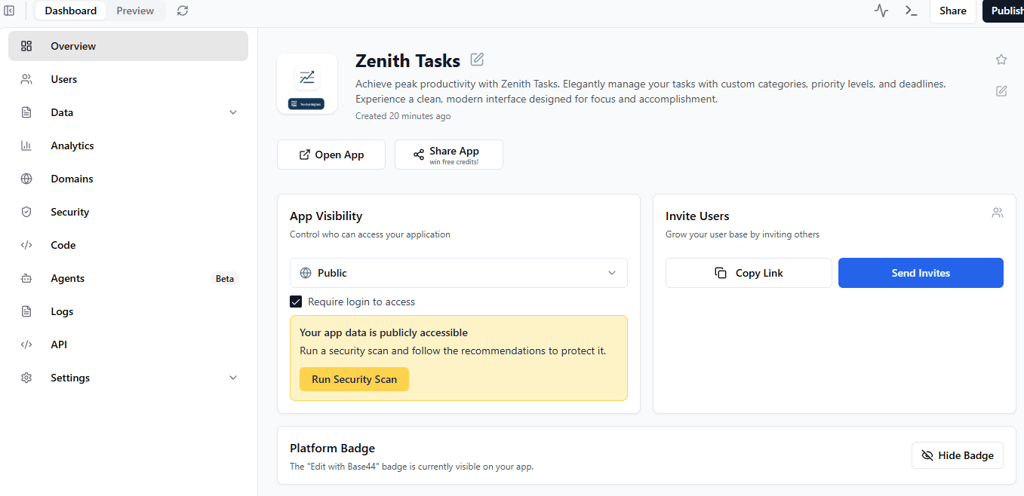Image resolution: width=1024 pixels, height=496 pixels.
Task: Click the App Visibility heading
Action: pos(326,216)
